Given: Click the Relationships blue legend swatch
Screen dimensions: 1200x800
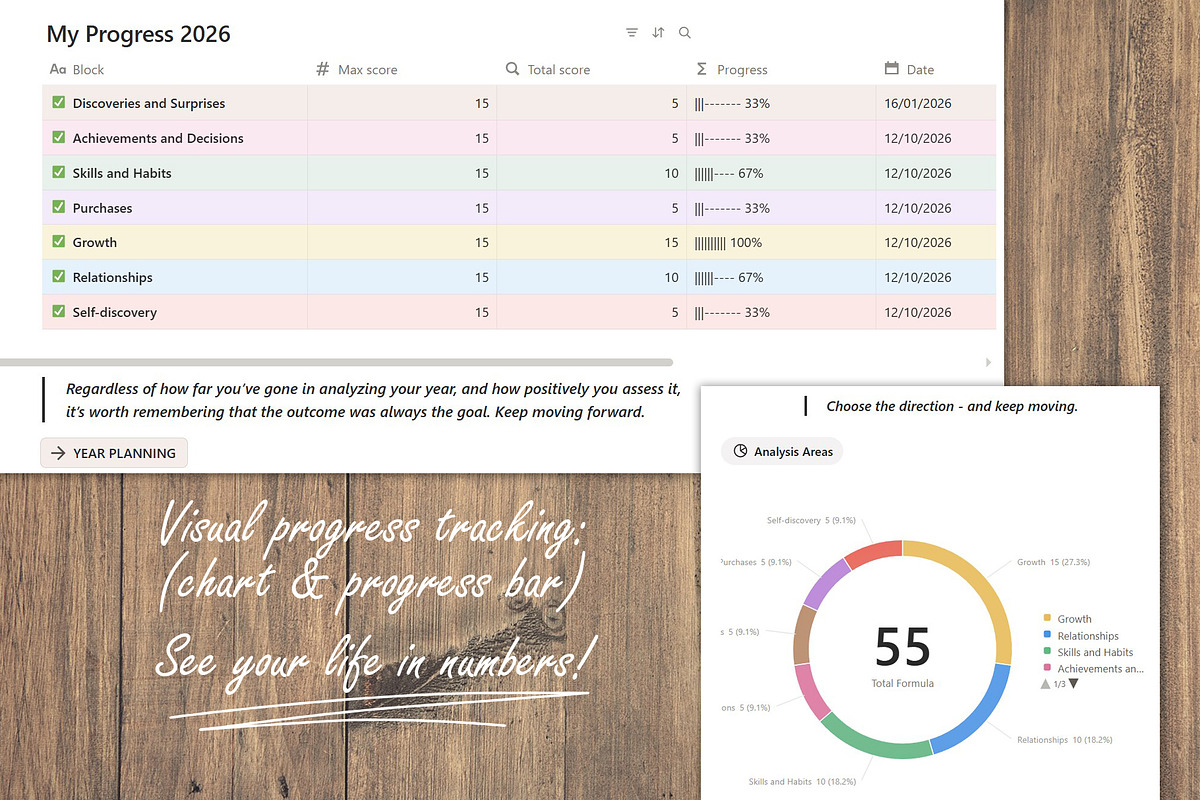Looking at the screenshot, I should [1047, 635].
